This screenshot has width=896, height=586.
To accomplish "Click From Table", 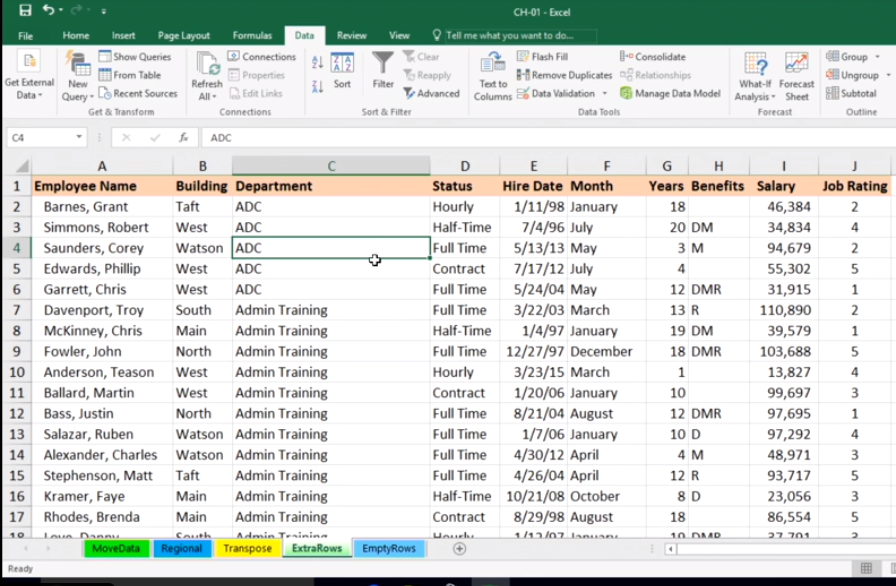I will 130,75.
